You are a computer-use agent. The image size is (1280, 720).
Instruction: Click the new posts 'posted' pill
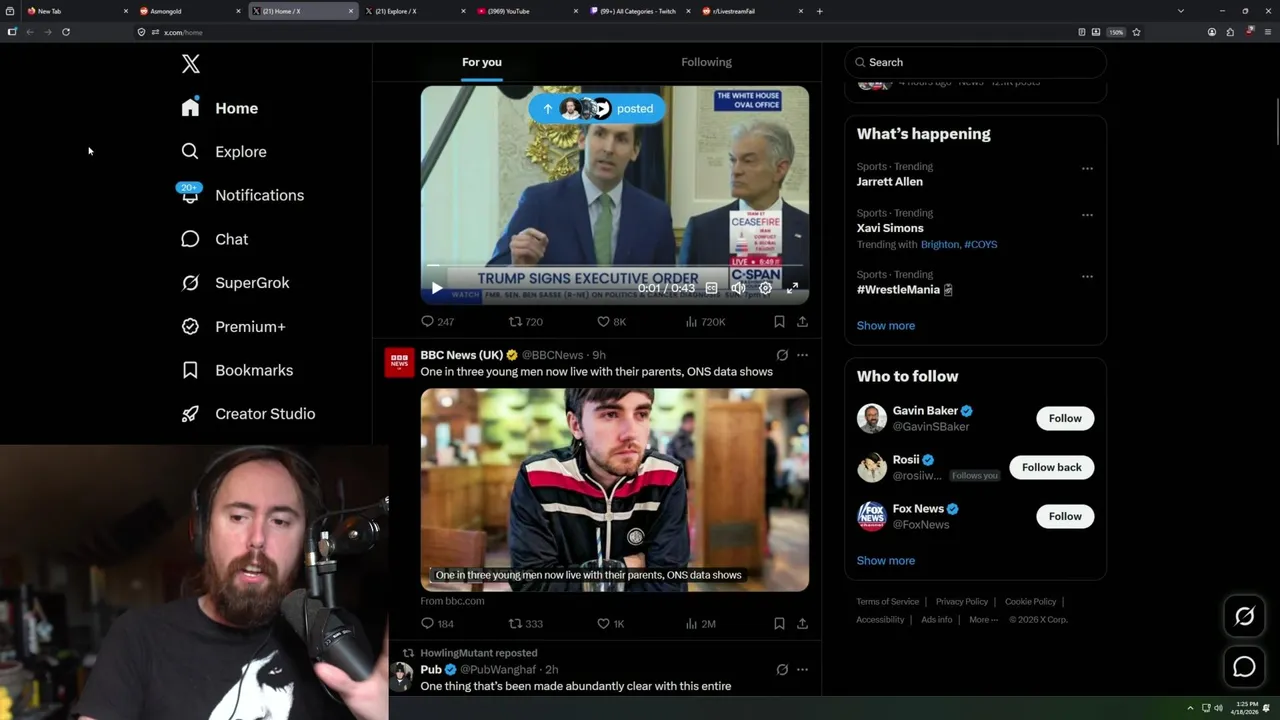point(597,108)
